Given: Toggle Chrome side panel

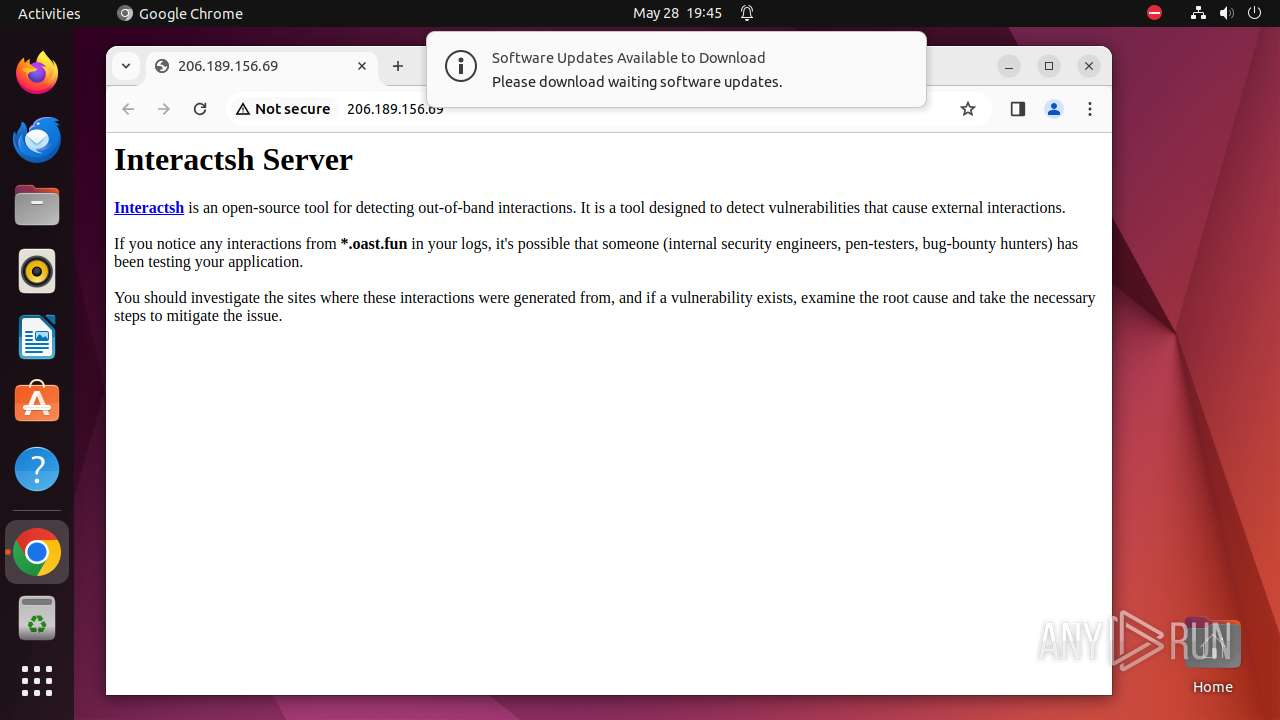Looking at the screenshot, I should tap(1018, 109).
